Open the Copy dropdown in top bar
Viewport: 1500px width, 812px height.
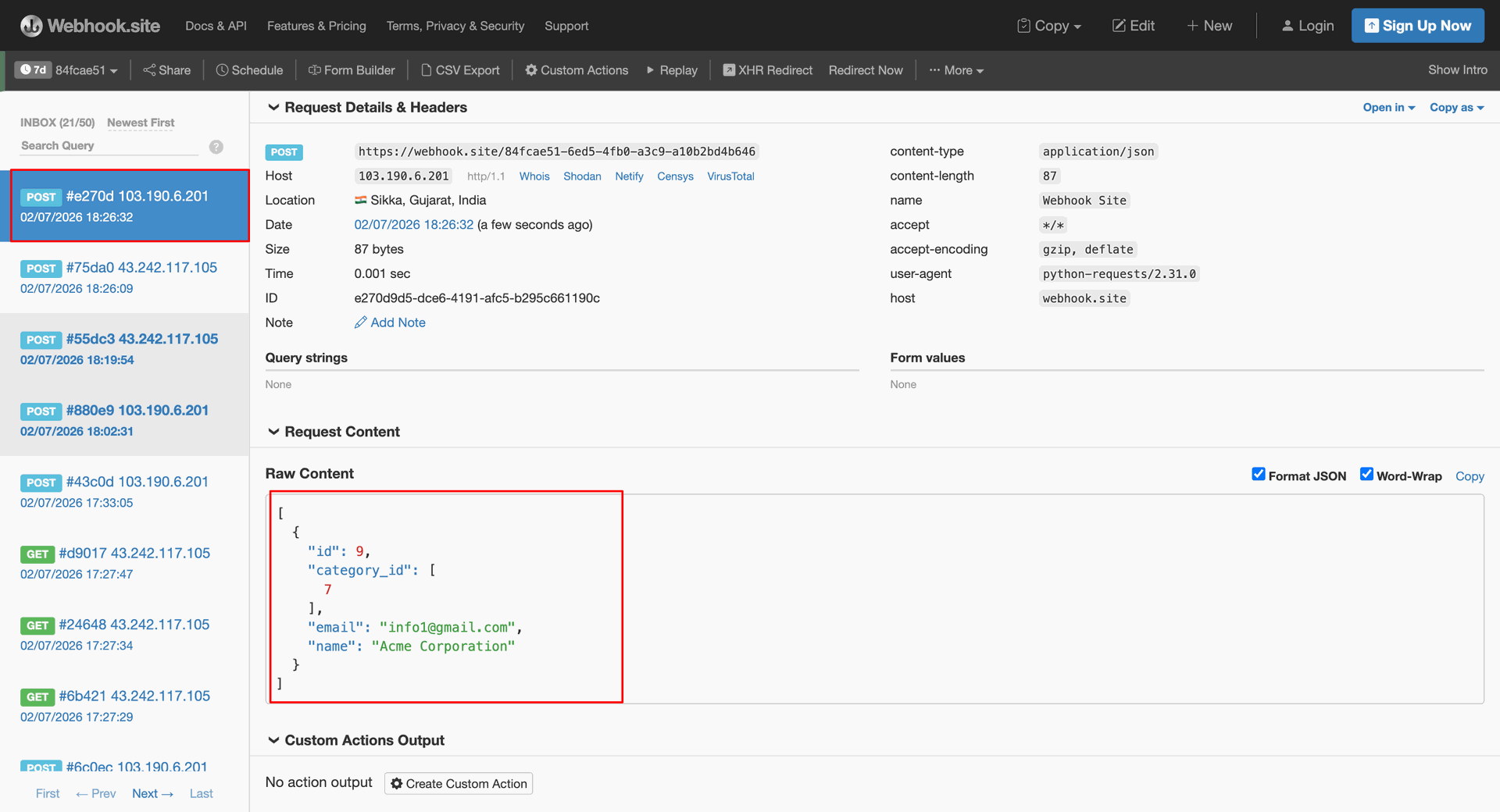[1049, 26]
